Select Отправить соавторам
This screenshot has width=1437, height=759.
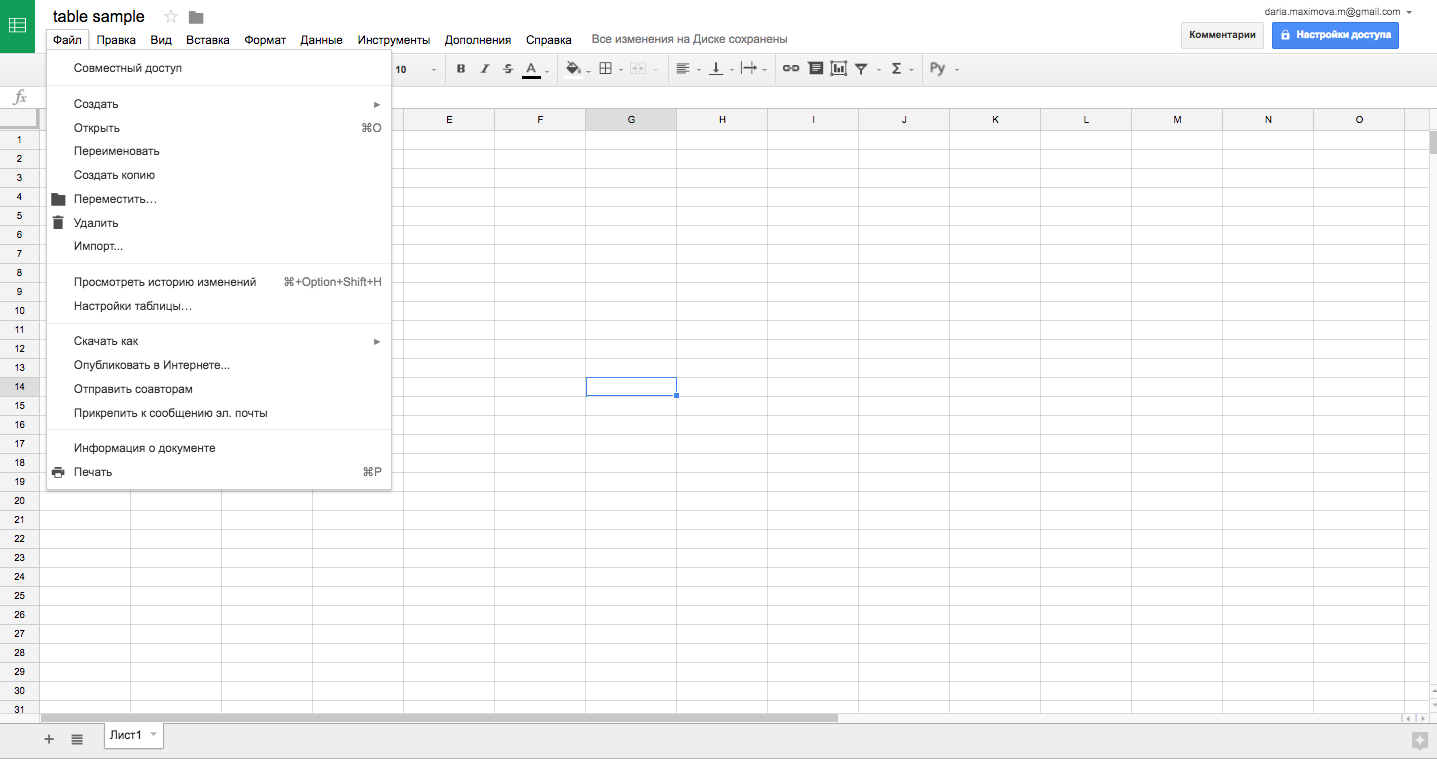(x=219, y=389)
